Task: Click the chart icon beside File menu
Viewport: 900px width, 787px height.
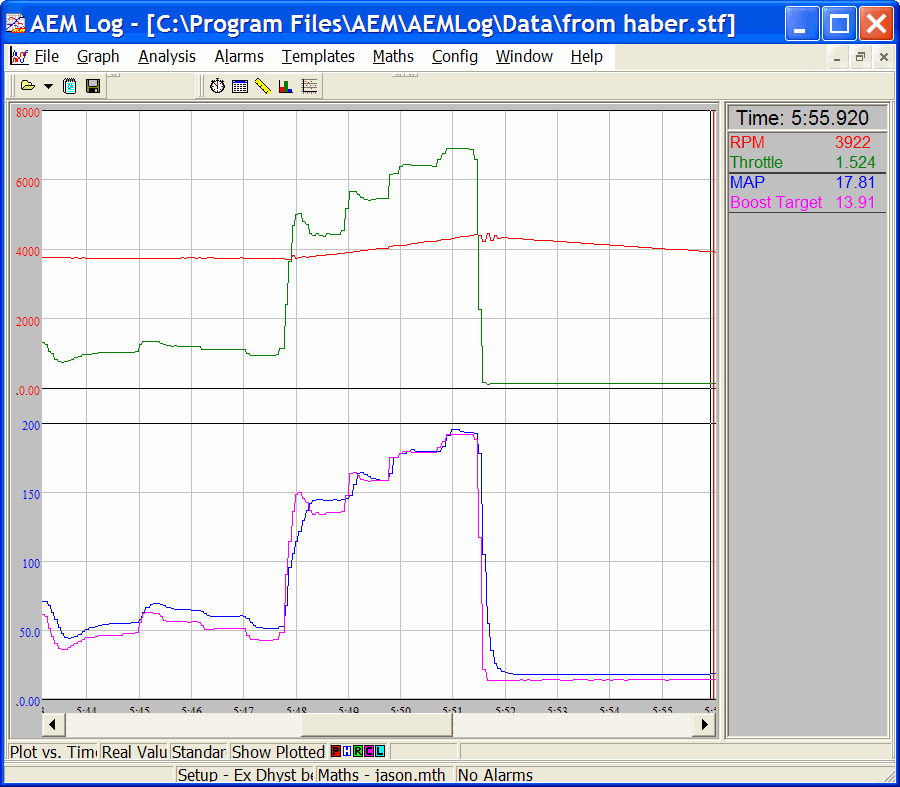Action: pyautogui.click(x=19, y=56)
